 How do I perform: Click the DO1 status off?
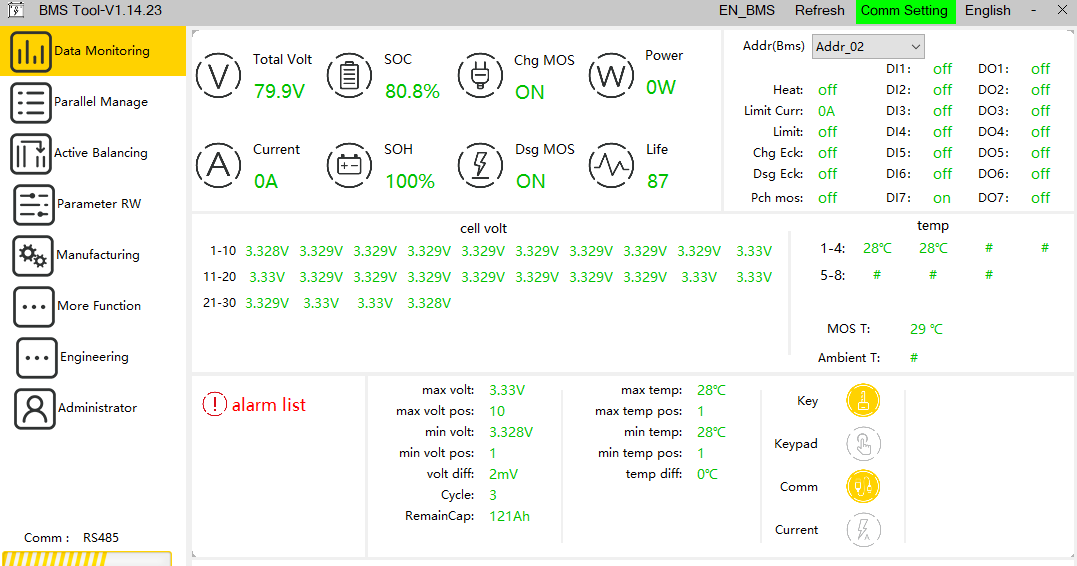coord(1040,69)
